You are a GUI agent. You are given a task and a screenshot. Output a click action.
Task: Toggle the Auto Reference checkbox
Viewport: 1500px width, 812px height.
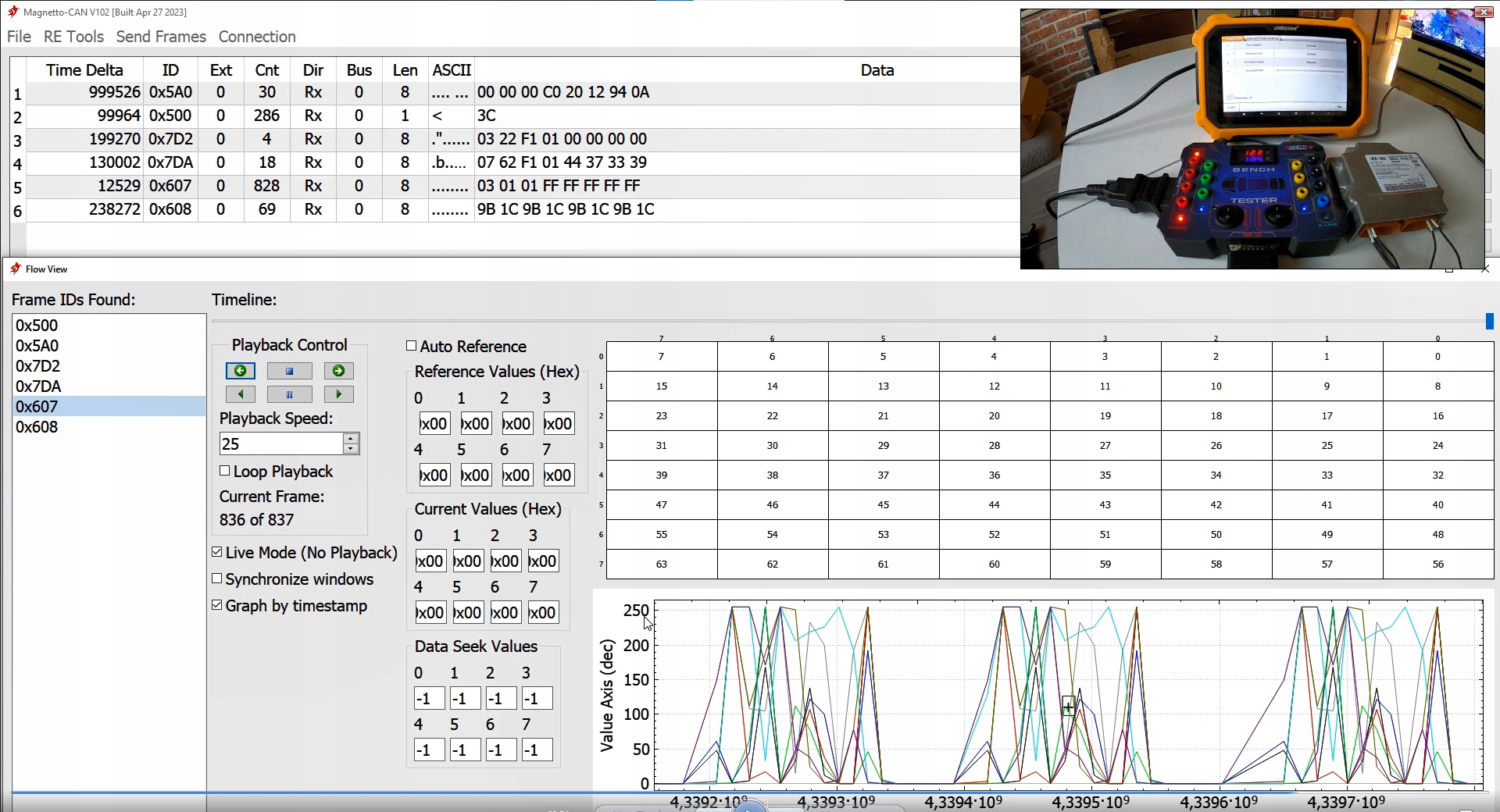[x=412, y=346]
